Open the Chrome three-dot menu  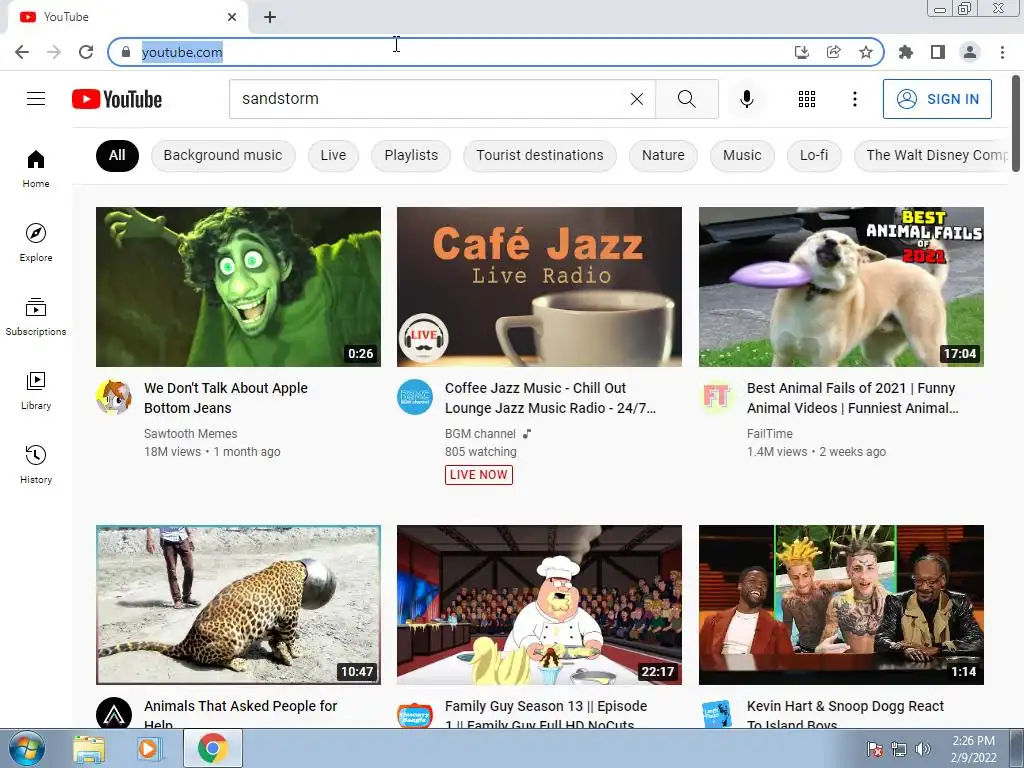[1002, 52]
